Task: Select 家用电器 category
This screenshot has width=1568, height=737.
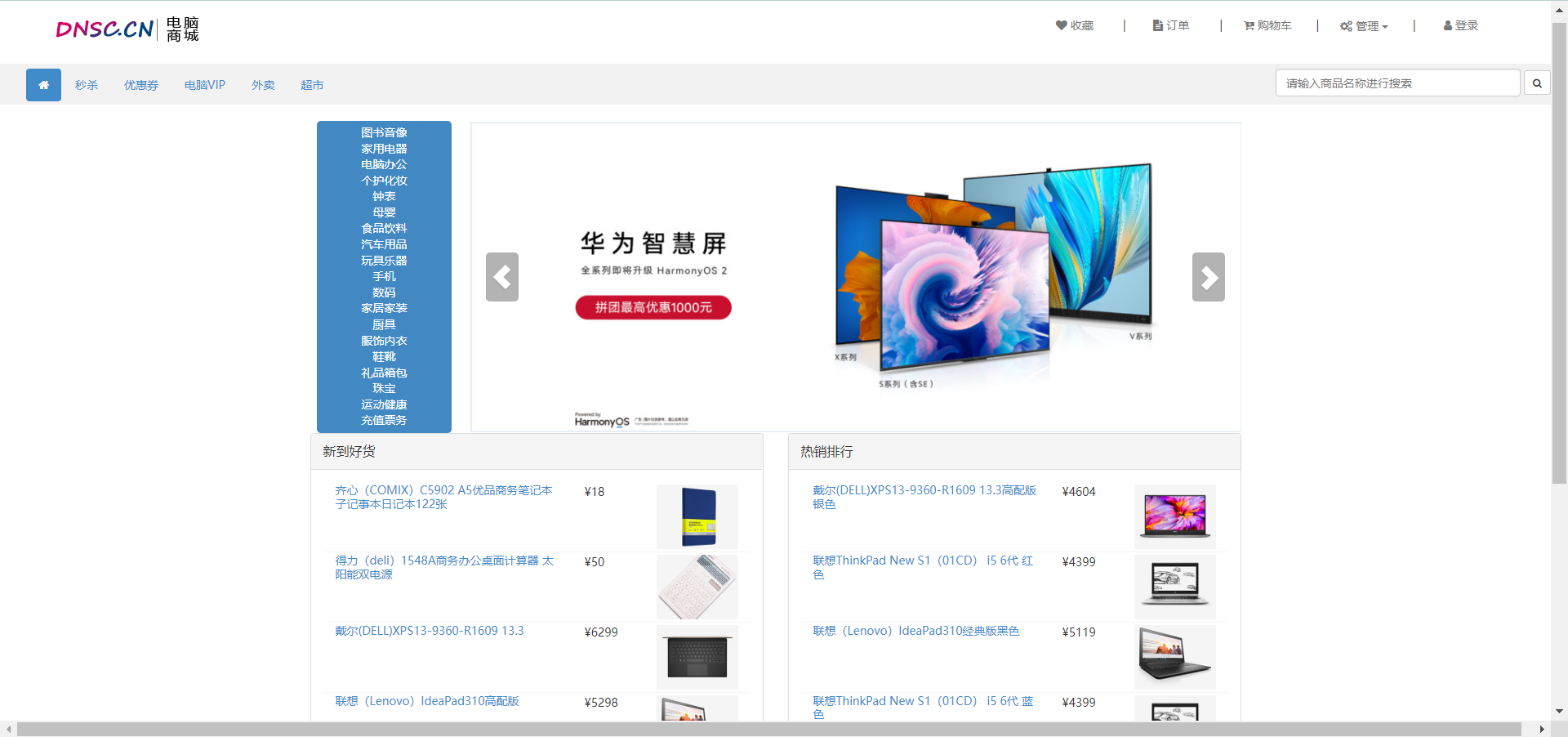Action: point(384,149)
